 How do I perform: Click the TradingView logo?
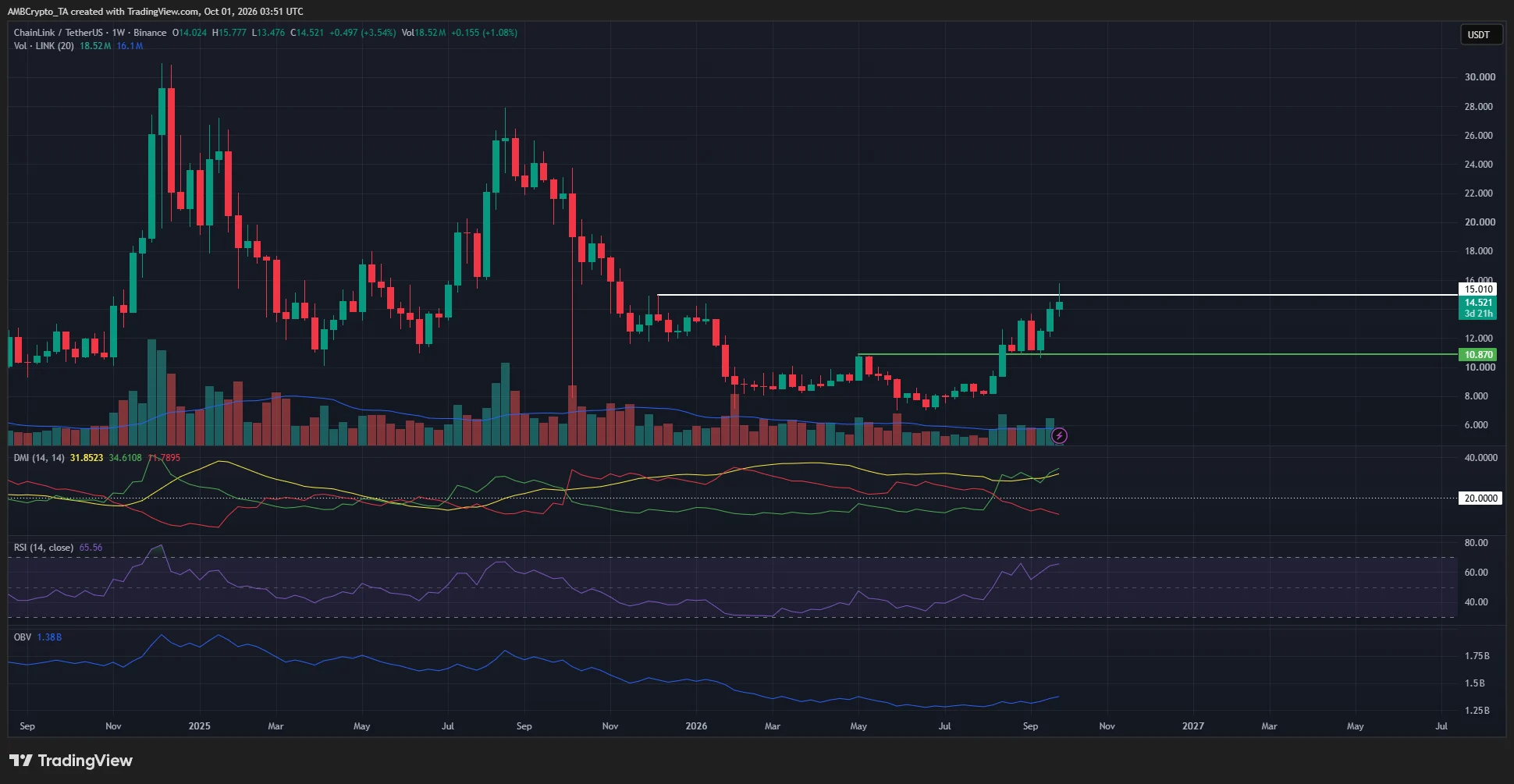pos(71,761)
